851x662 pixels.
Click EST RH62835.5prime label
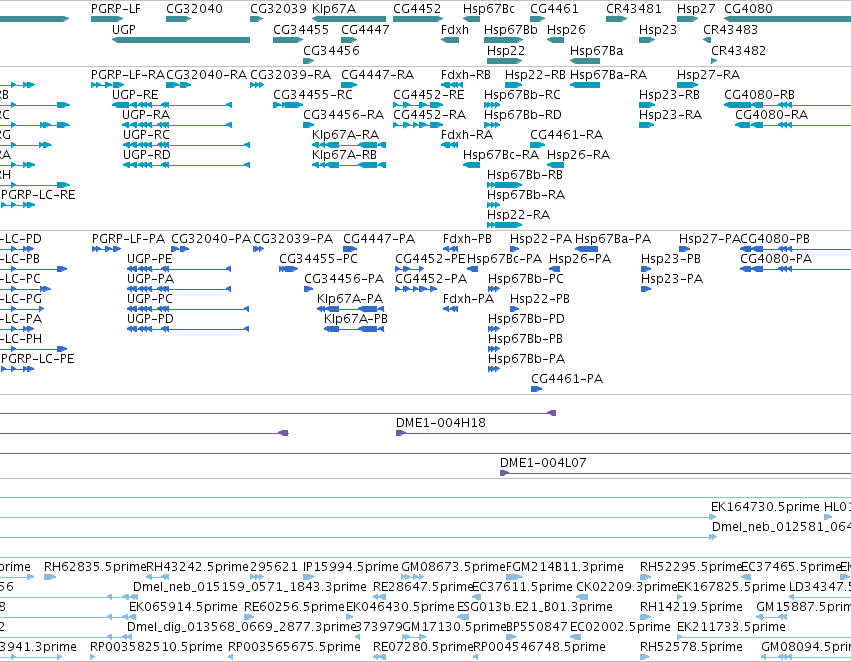pos(95,567)
